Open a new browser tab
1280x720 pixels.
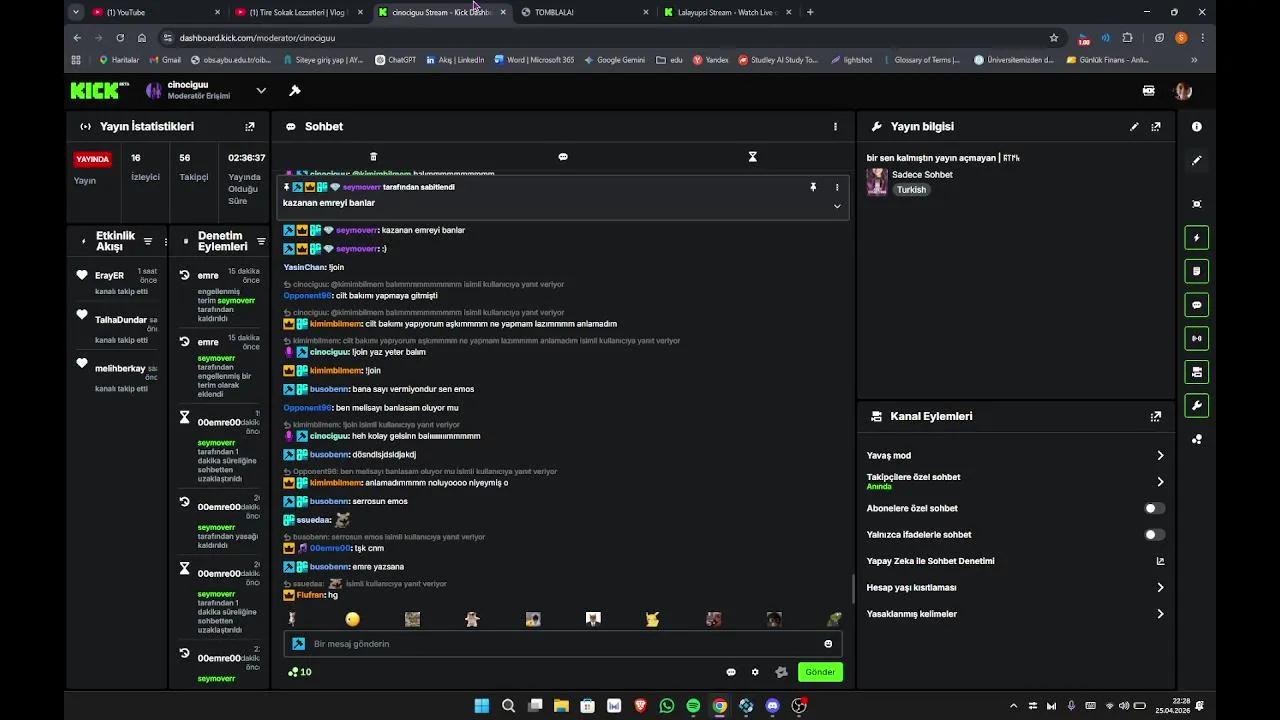(x=810, y=12)
